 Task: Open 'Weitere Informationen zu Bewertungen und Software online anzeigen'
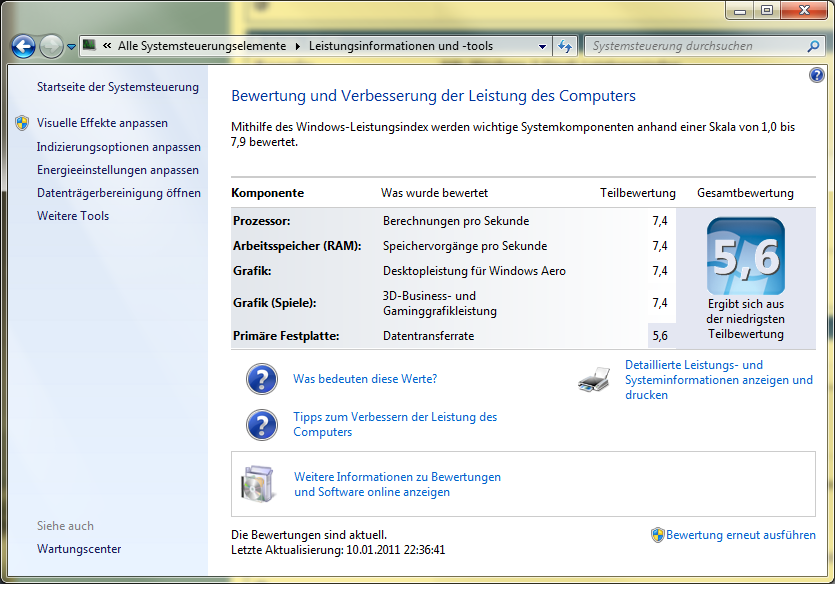point(397,484)
